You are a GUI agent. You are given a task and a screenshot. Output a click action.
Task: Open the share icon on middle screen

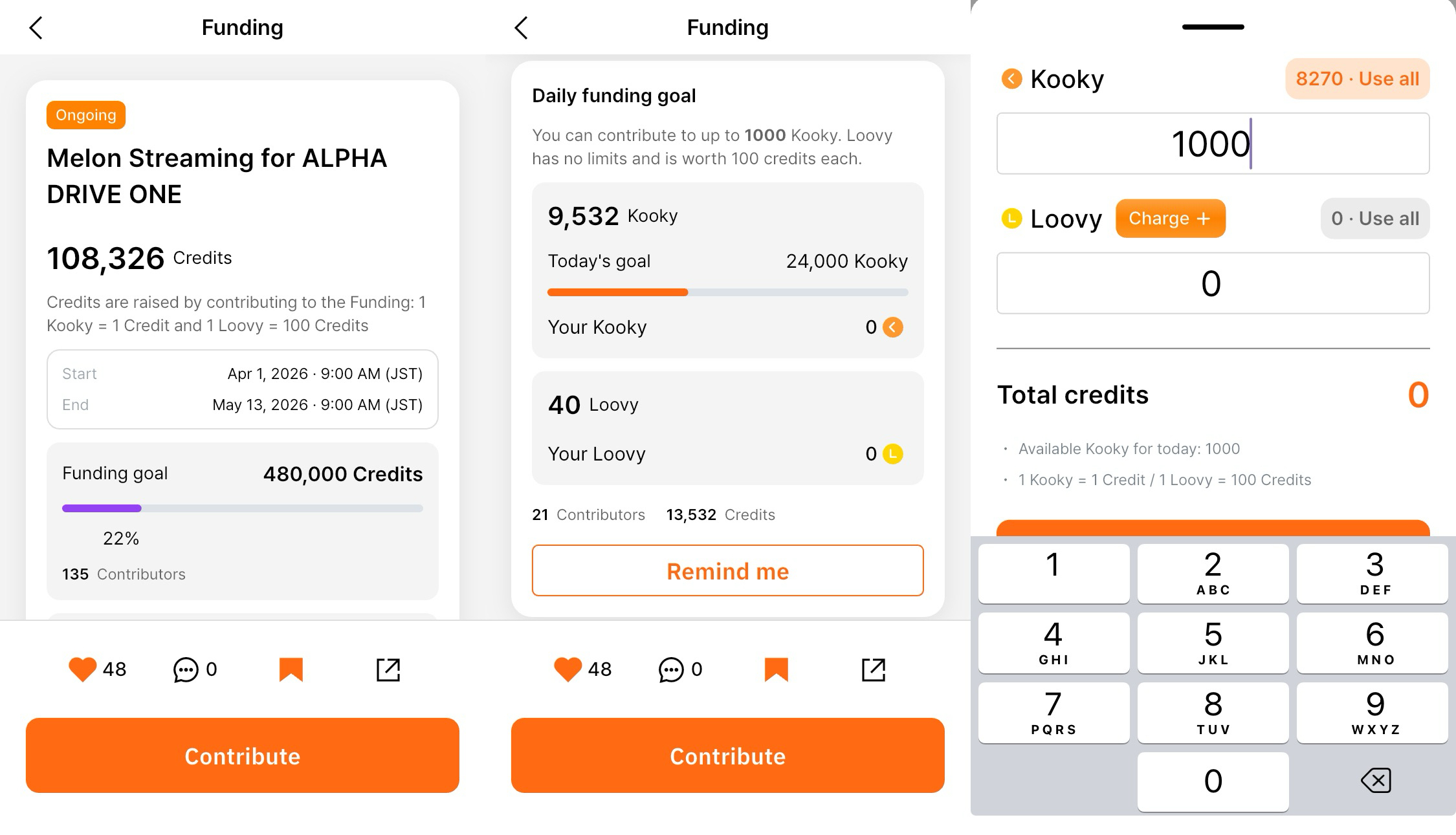click(874, 669)
